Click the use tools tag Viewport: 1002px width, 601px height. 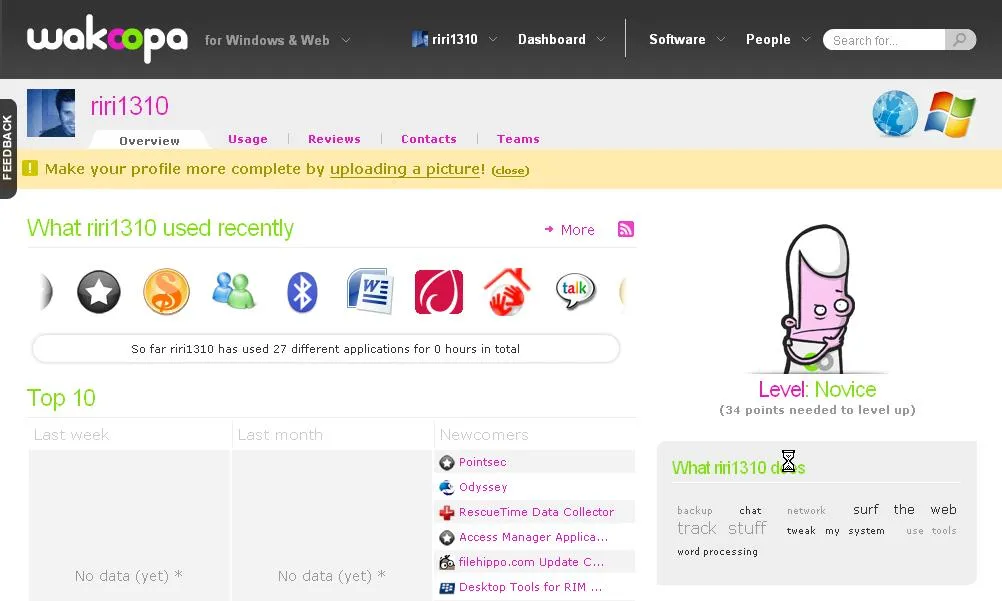click(x=931, y=531)
